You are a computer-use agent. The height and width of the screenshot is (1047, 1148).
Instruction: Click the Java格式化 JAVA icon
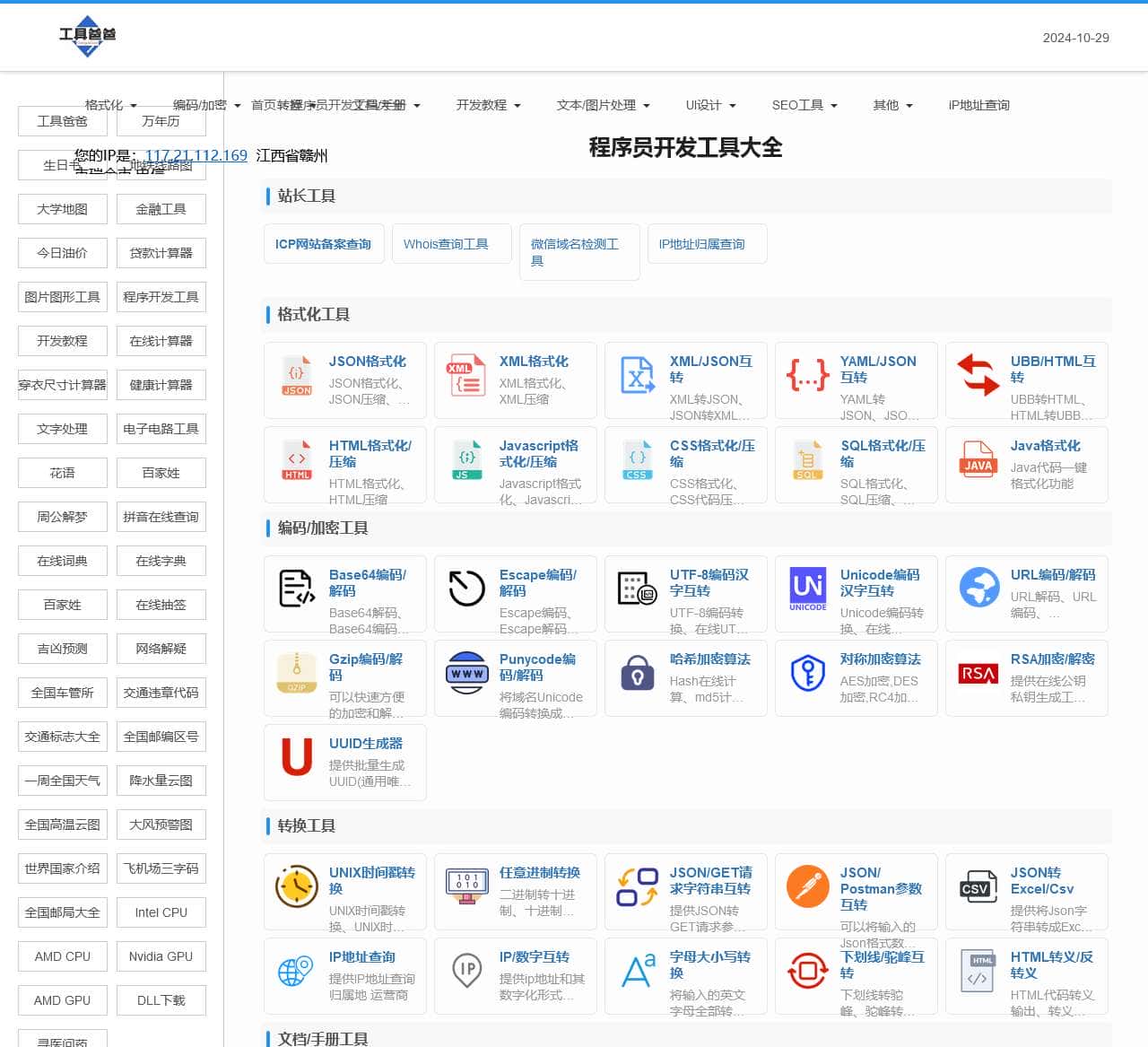click(x=978, y=458)
